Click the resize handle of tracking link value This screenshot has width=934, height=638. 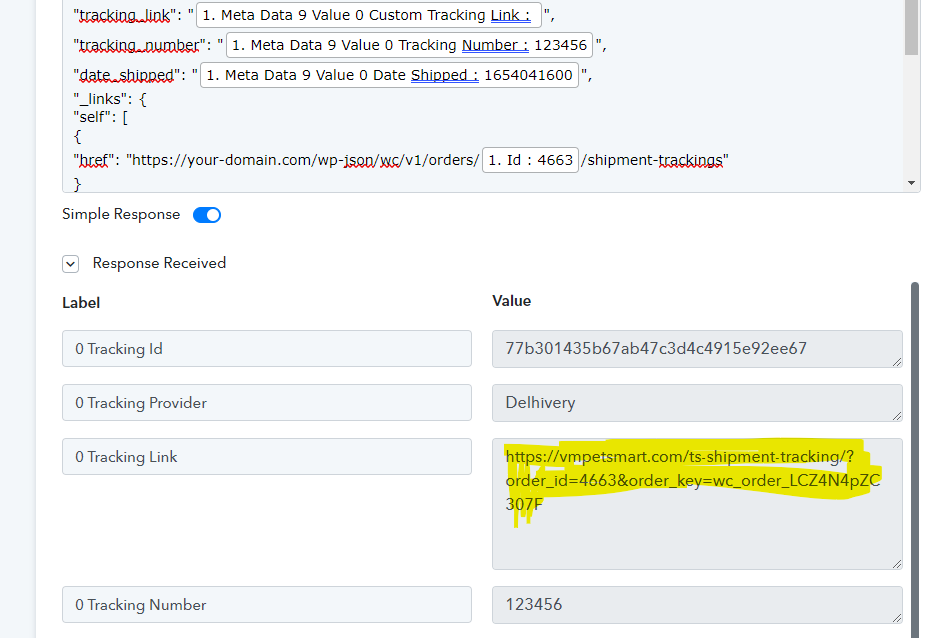click(x=896, y=564)
